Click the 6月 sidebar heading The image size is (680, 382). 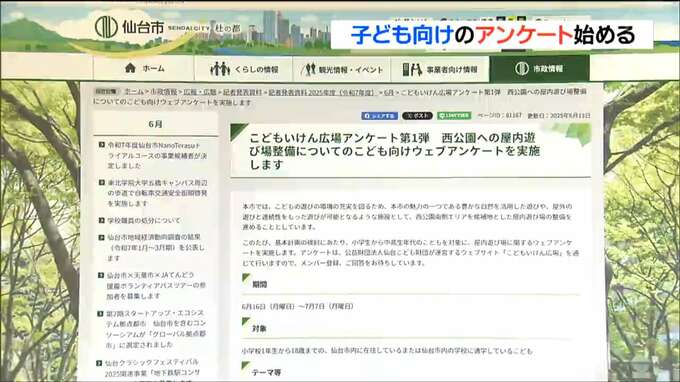coord(155,124)
